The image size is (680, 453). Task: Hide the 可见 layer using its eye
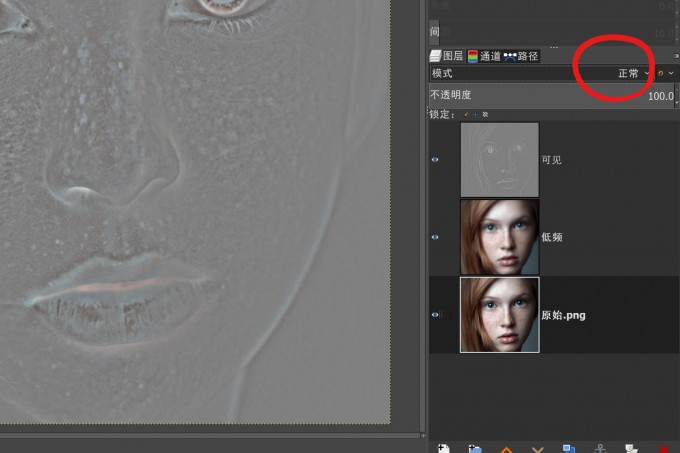tap(435, 160)
